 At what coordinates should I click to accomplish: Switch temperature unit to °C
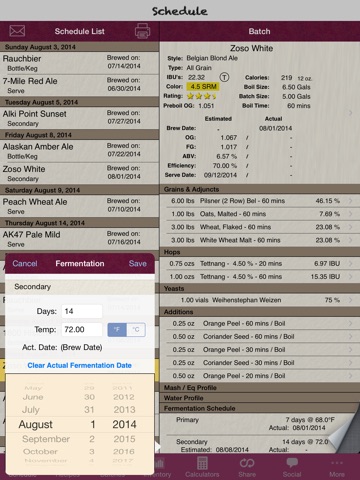136,329
